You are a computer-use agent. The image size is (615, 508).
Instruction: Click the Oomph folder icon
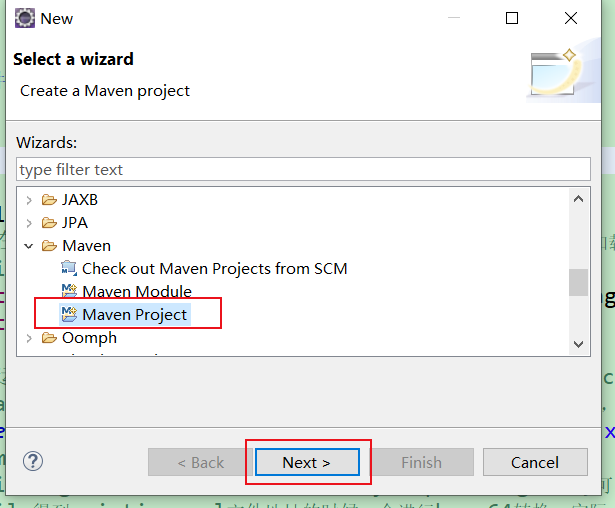point(49,338)
